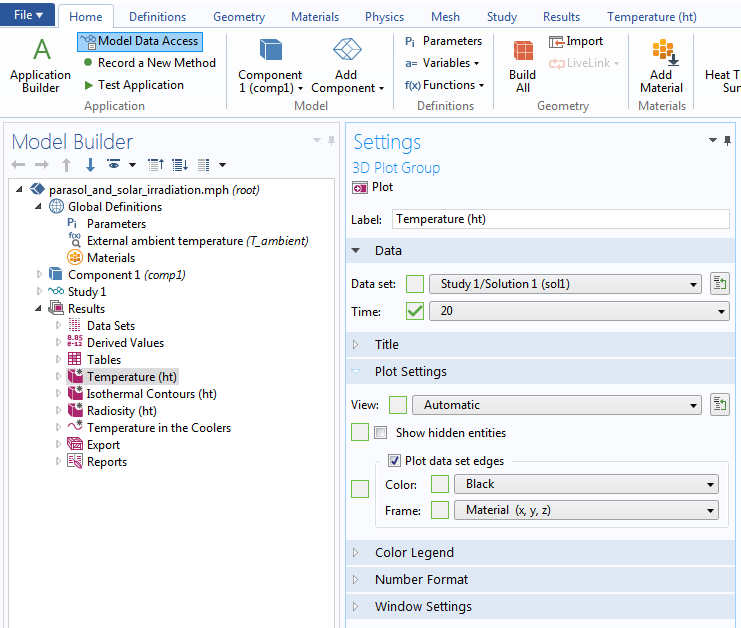Click the Label text field
Screen dimensions: 741x628
(x=560, y=219)
